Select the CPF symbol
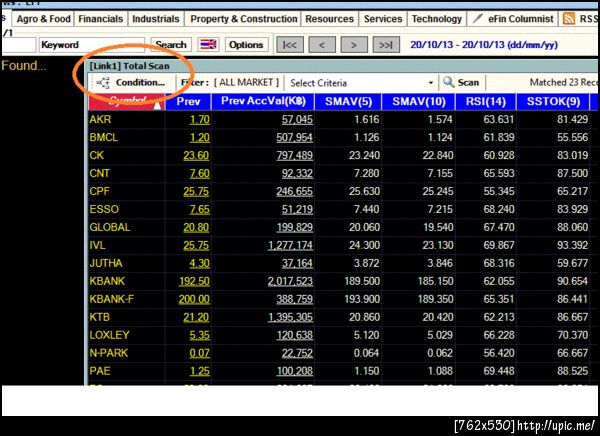 [x=99, y=191]
